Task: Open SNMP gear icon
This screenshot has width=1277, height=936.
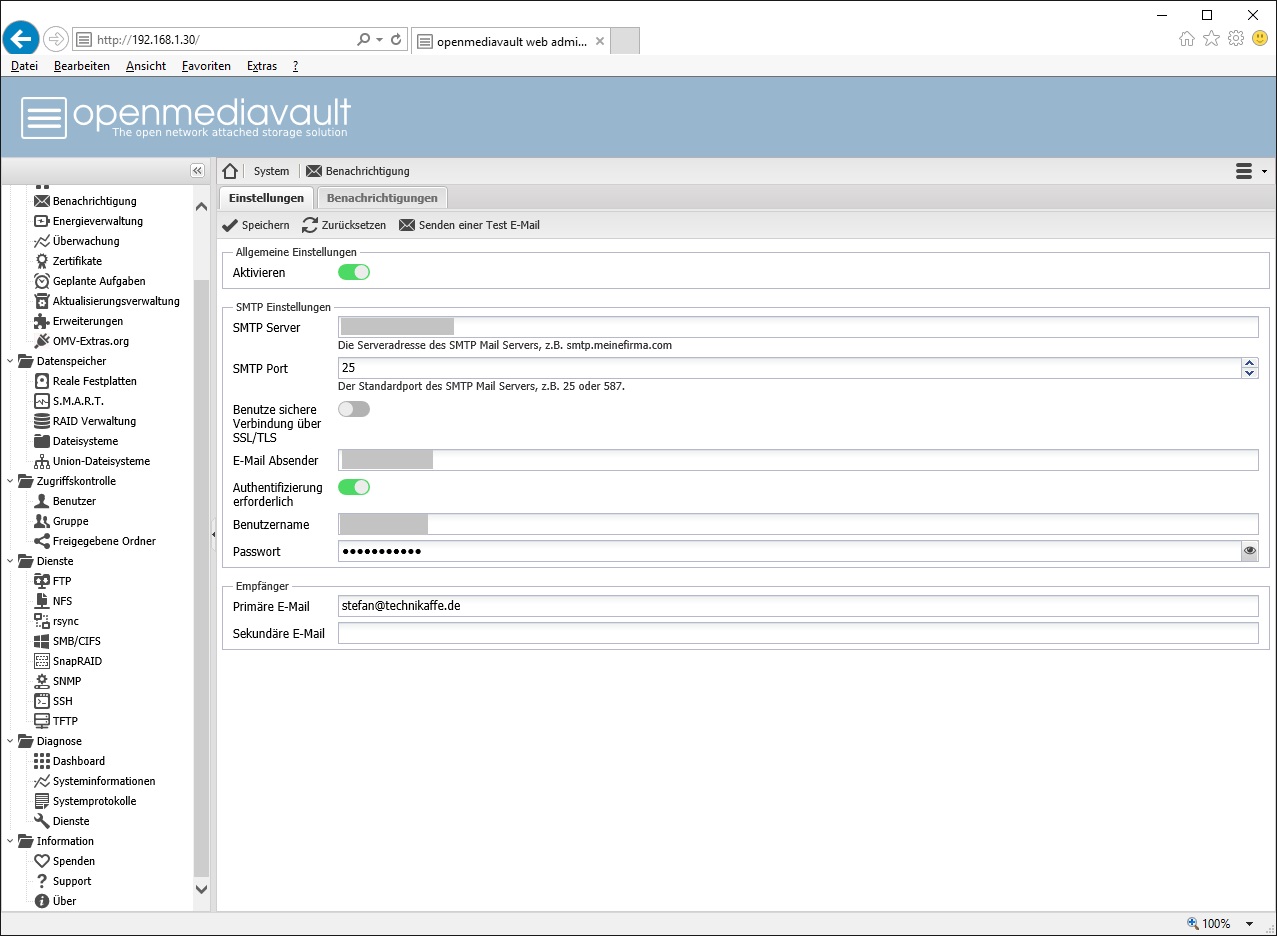Action: pyautogui.click(x=42, y=681)
